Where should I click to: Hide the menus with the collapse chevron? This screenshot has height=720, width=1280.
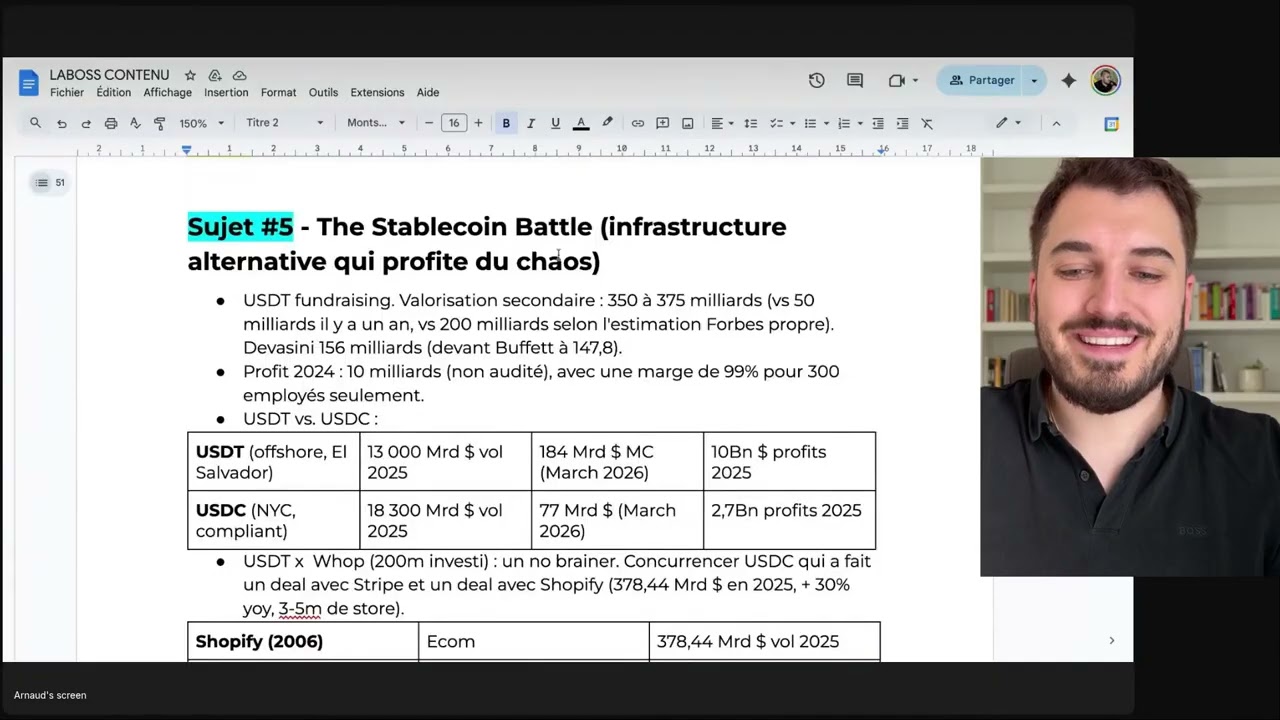point(1055,123)
